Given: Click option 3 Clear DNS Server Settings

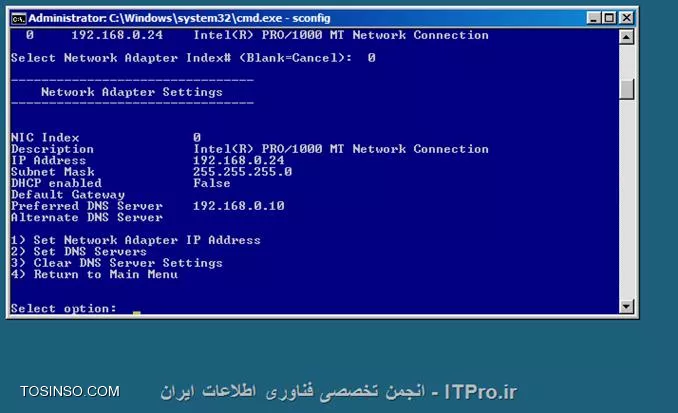Looking at the screenshot, I should (117, 263).
